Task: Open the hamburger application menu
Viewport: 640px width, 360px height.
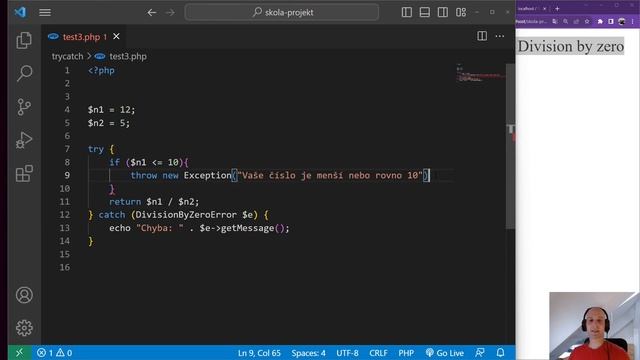Action: (45, 13)
